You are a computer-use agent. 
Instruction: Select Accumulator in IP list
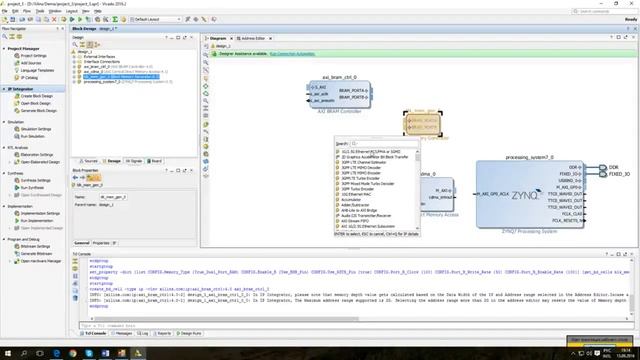351,200
